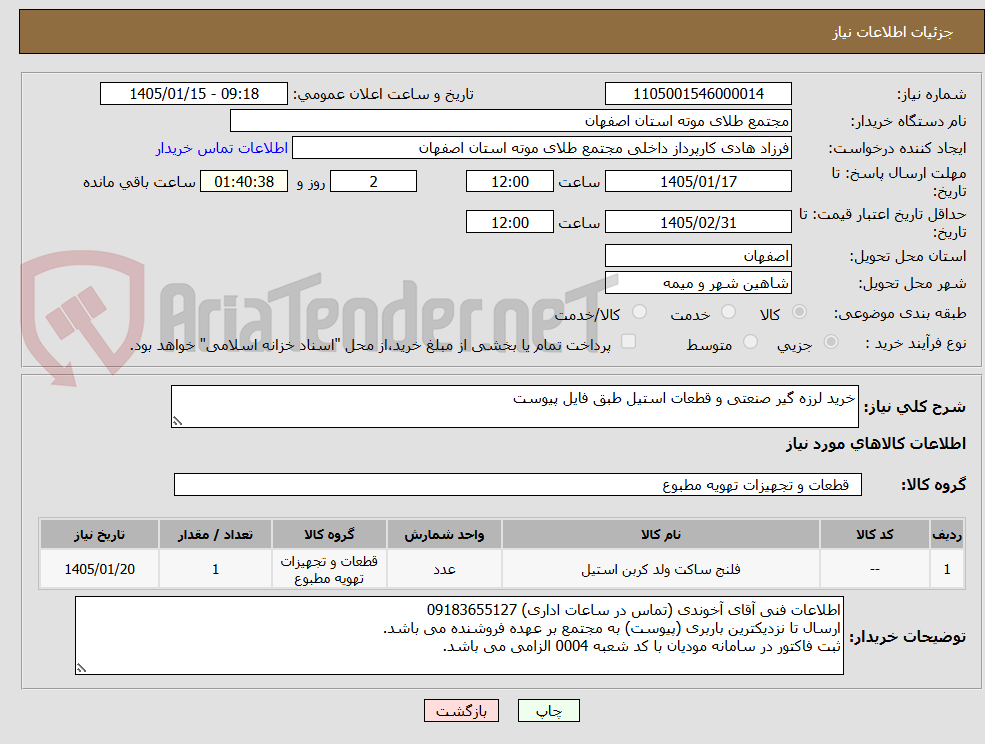The height and width of the screenshot is (744, 985).
Task: Click the ردیف column header
Action: pyautogui.click(x=947, y=535)
